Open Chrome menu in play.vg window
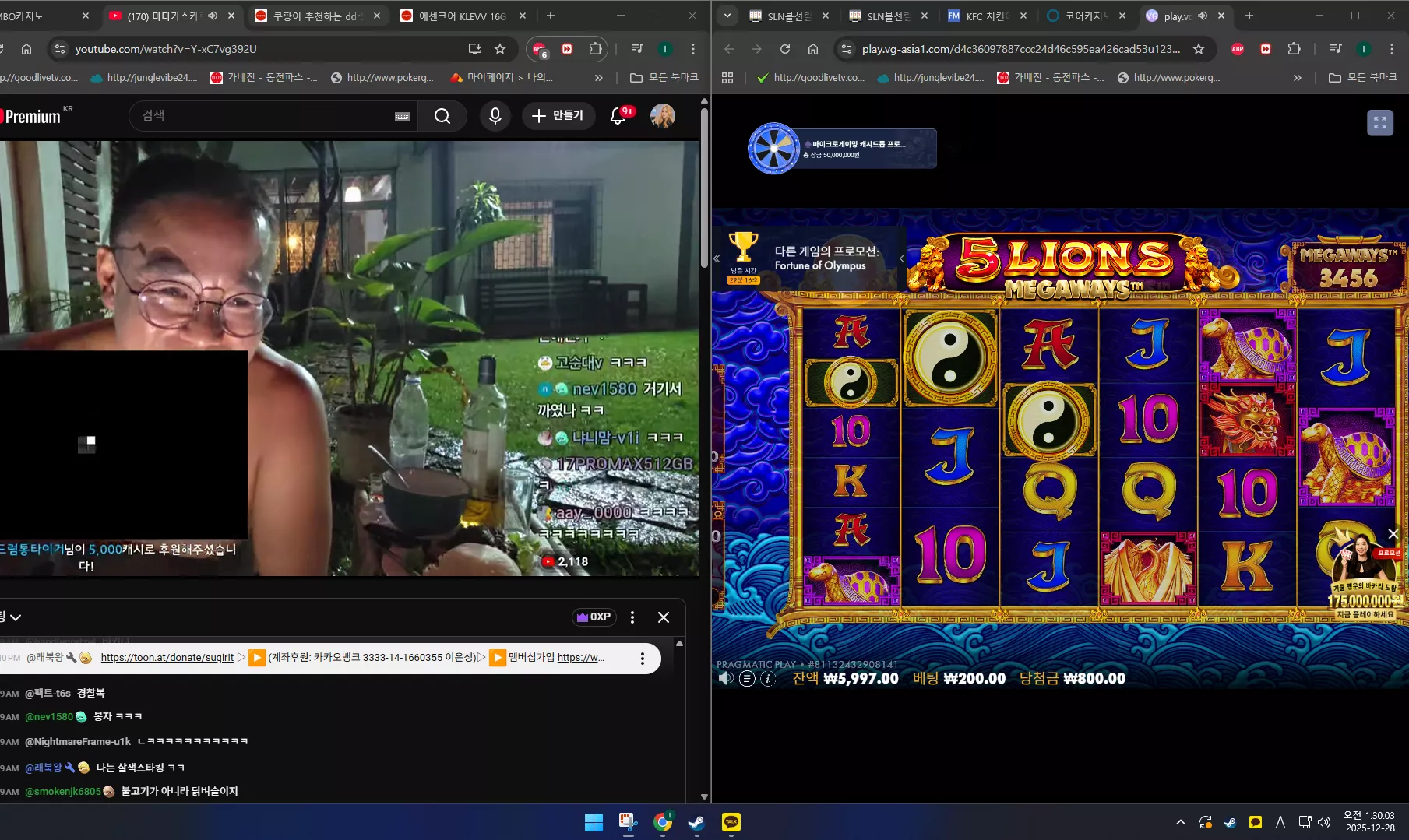Viewport: 1409px width, 840px height. [x=1392, y=49]
